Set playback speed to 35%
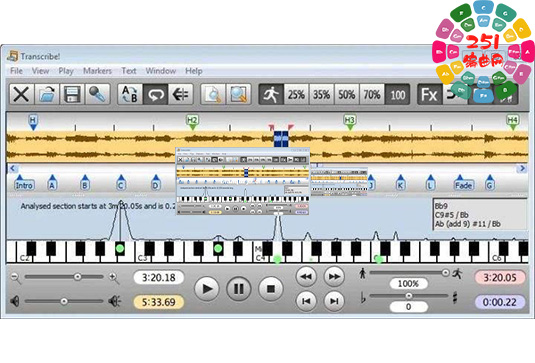 (321, 94)
